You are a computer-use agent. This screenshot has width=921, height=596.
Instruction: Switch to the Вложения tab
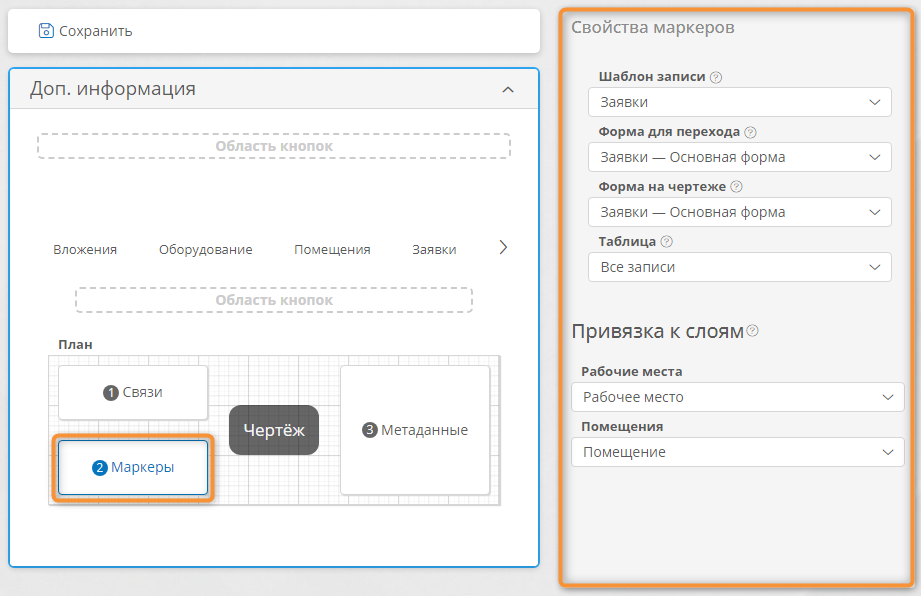(85, 250)
